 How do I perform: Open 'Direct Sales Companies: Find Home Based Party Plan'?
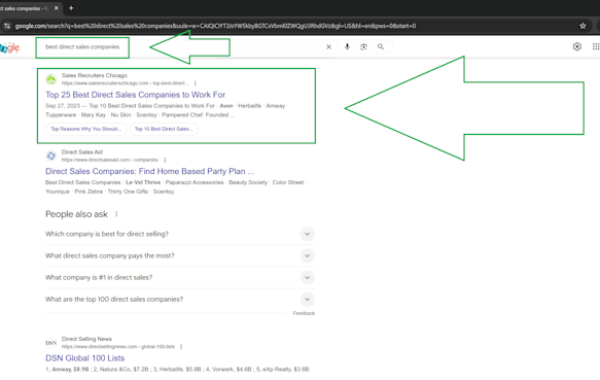(x=150, y=171)
